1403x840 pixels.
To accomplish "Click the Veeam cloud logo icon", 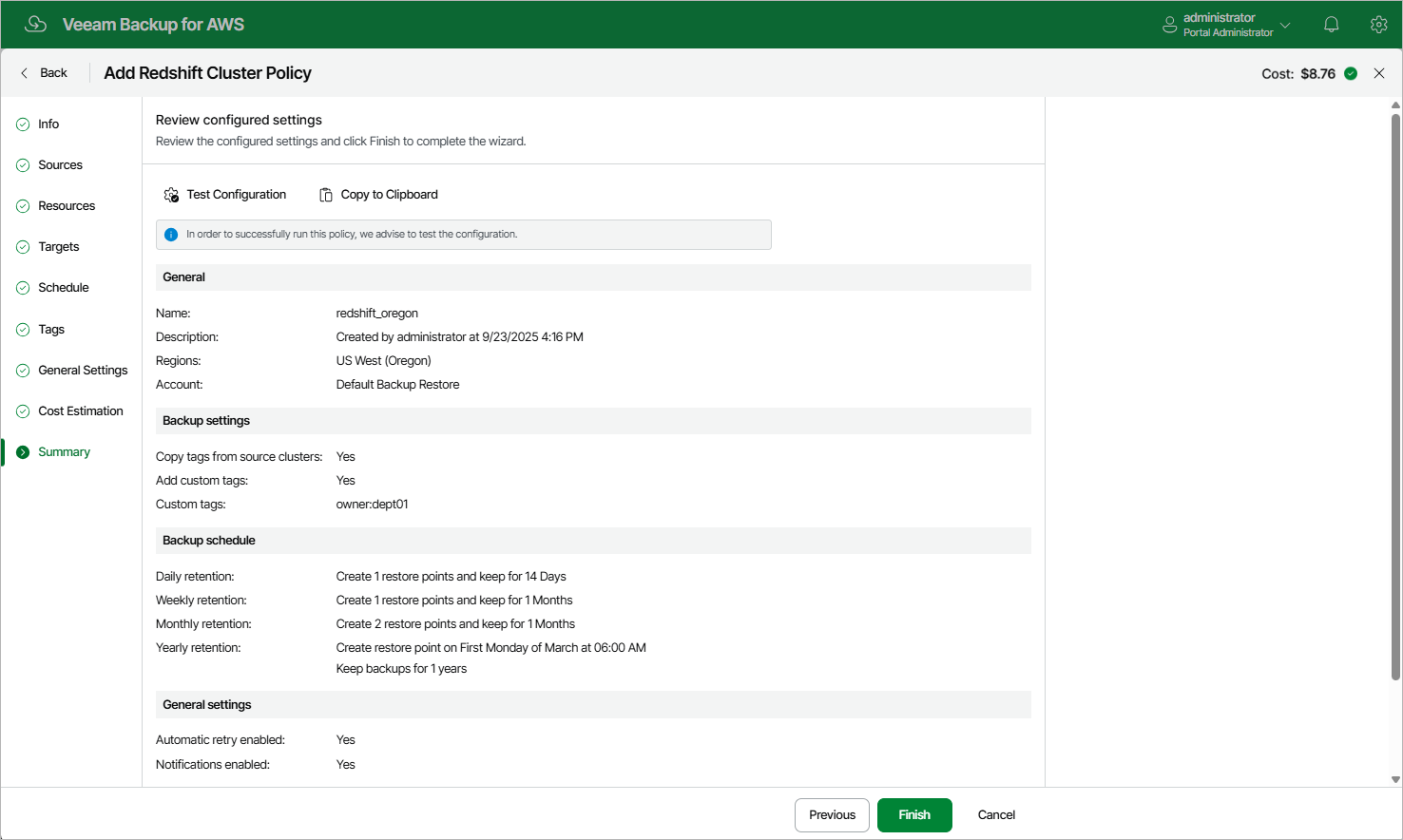I will 35,24.
